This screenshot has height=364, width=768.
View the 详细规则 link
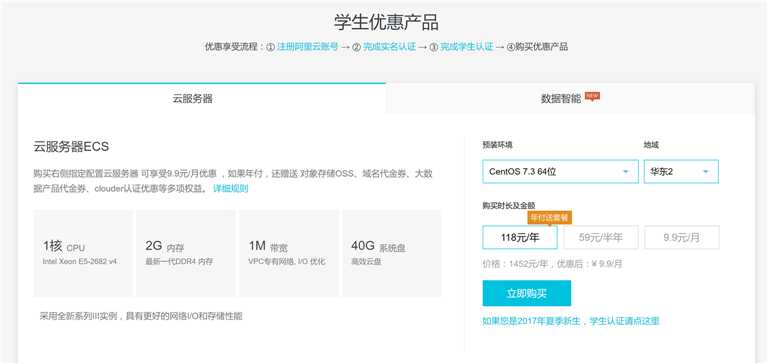230,189
